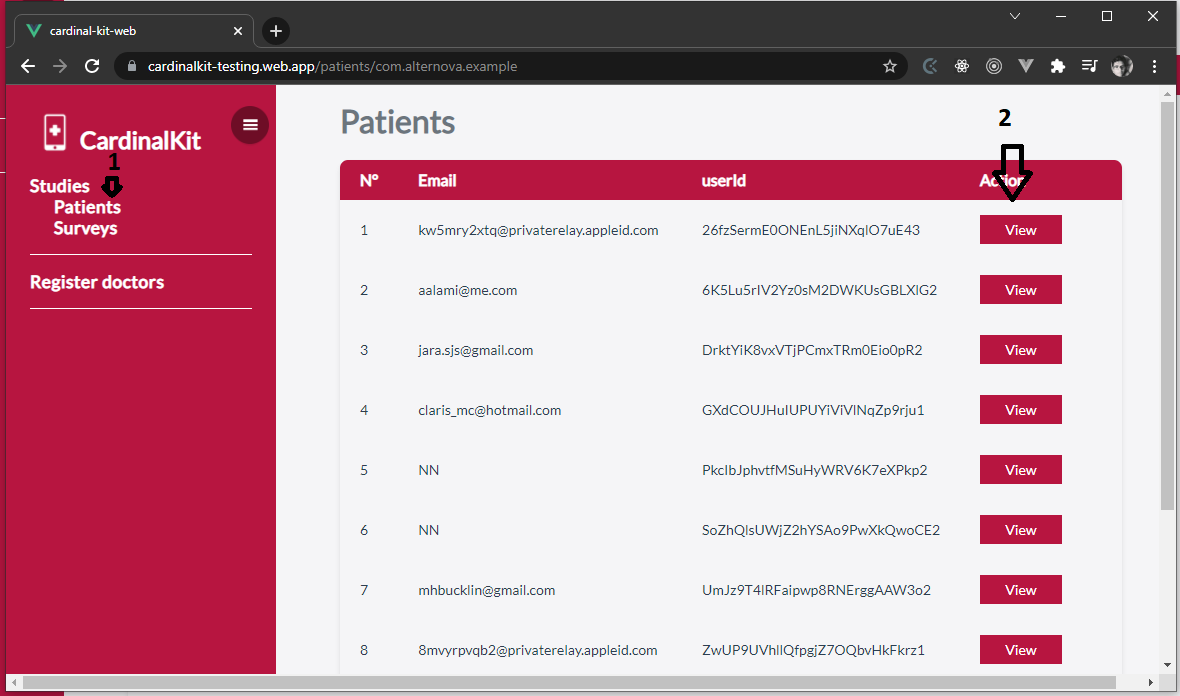The width and height of the screenshot is (1180, 696).
Task: Select Patients in the sidebar
Action: click(x=87, y=207)
